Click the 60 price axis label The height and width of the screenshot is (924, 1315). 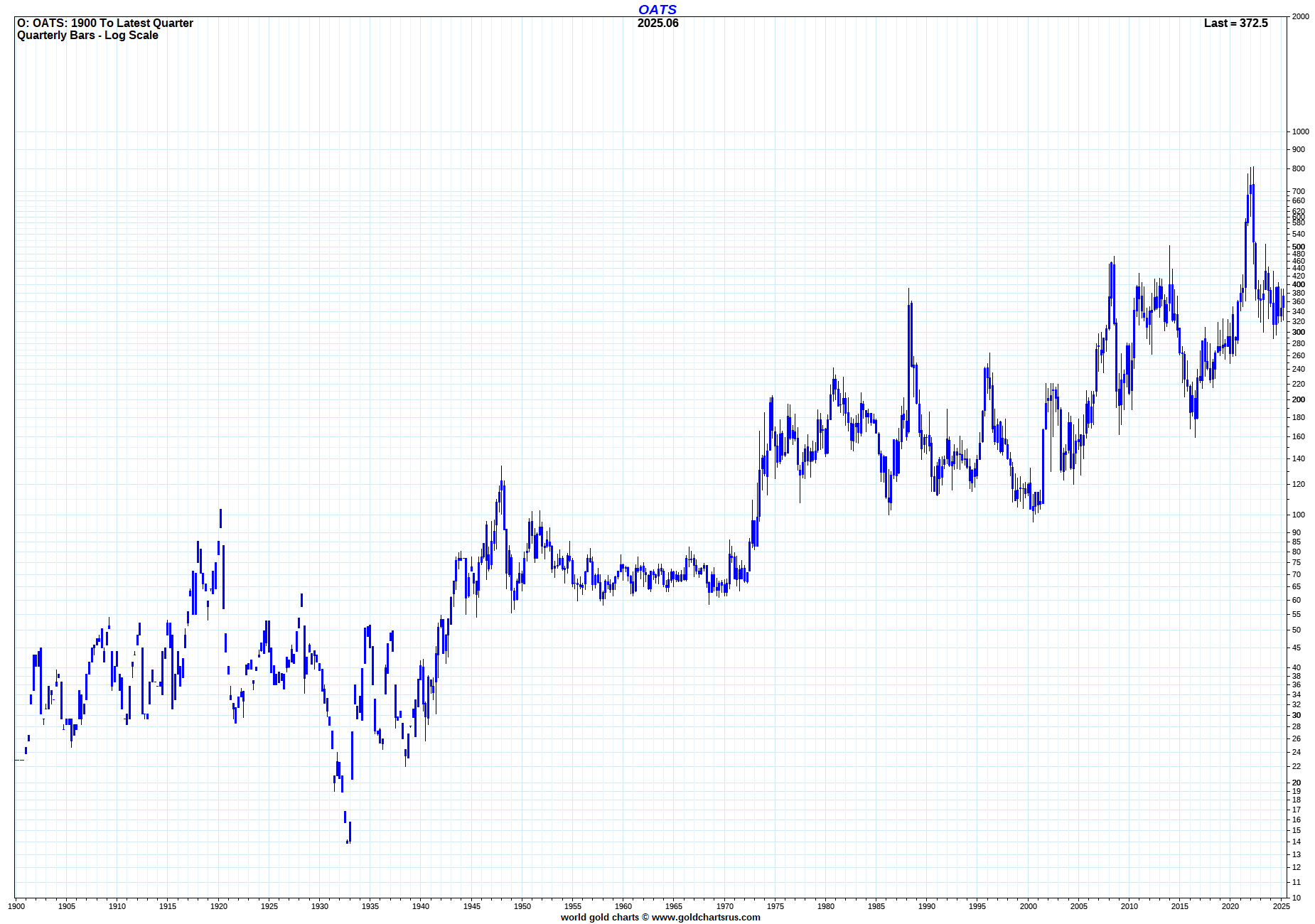1297,600
